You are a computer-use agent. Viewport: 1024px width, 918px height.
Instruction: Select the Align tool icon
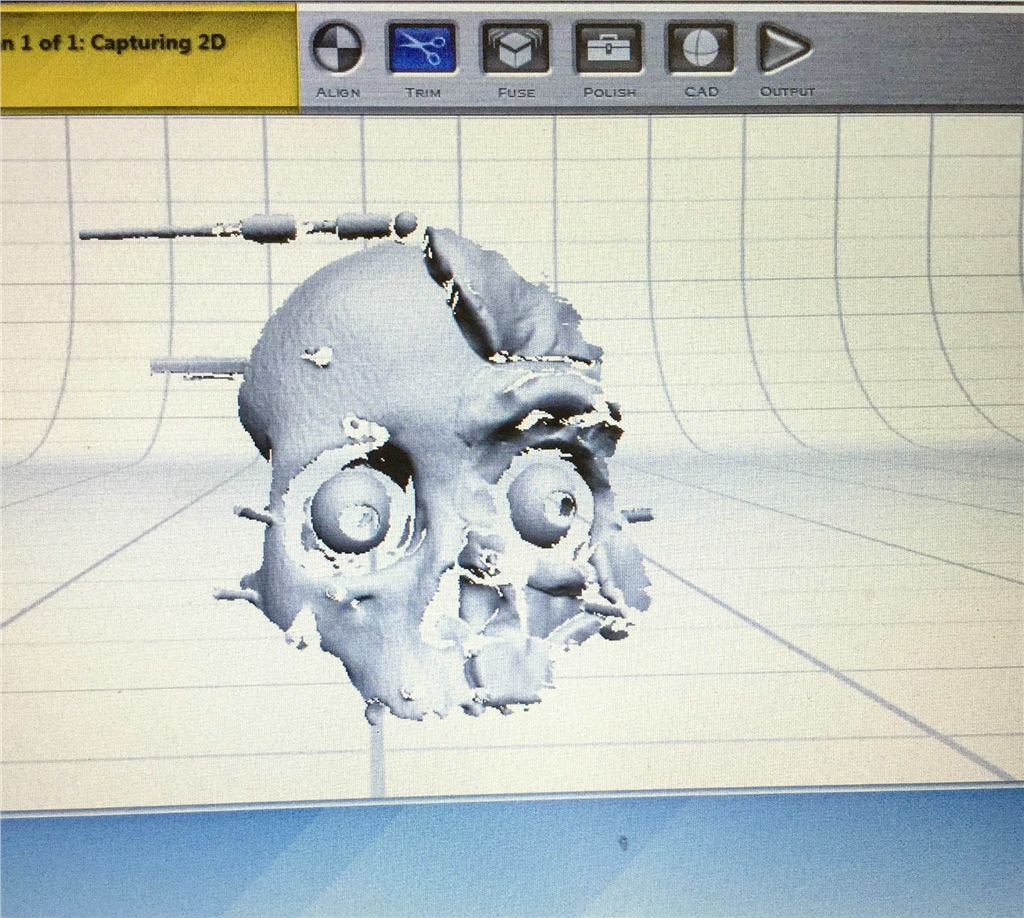[x=336, y=48]
